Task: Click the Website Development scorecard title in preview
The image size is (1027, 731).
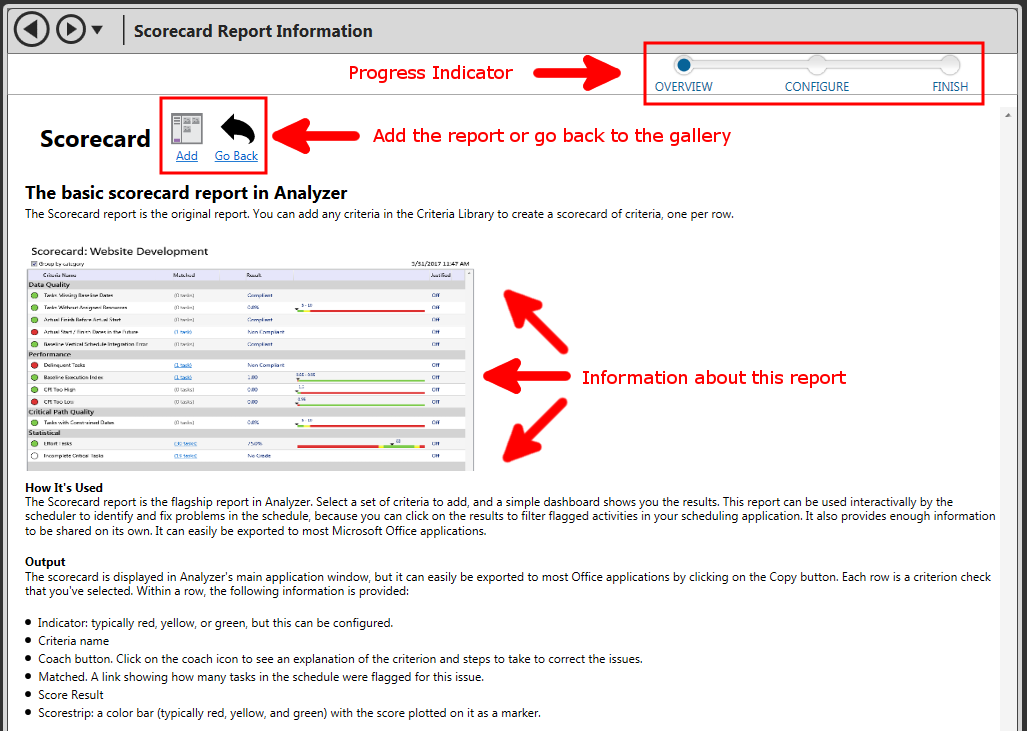Action: pos(119,251)
